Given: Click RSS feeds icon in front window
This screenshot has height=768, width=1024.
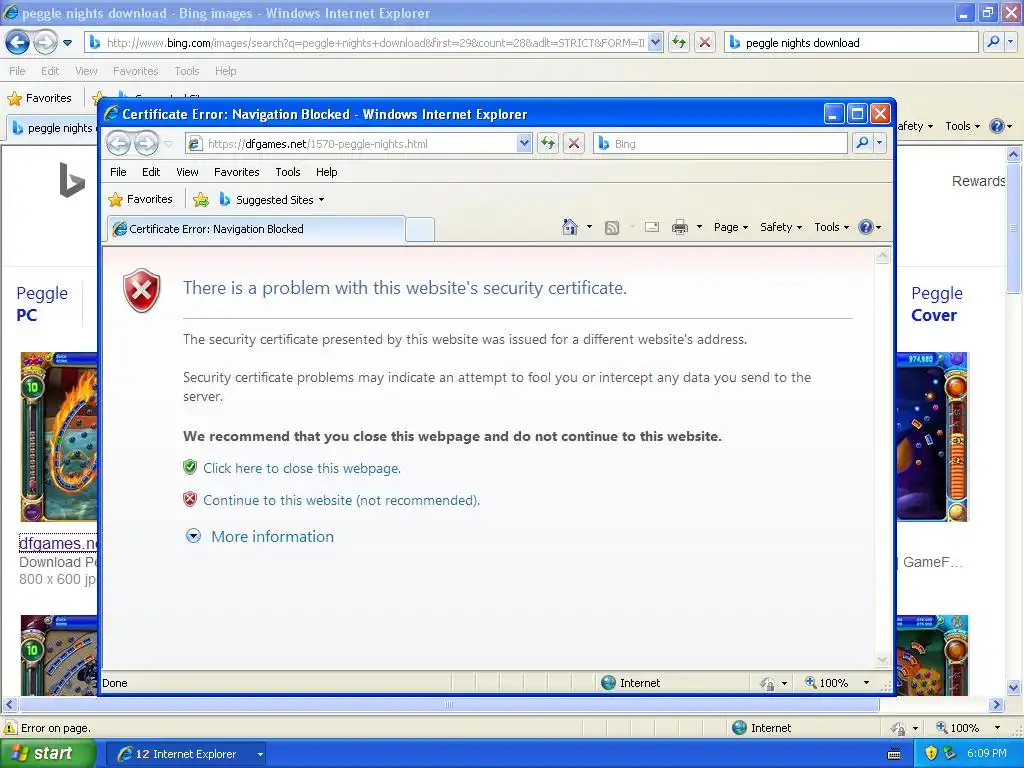Looking at the screenshot, I should [612, 227].
